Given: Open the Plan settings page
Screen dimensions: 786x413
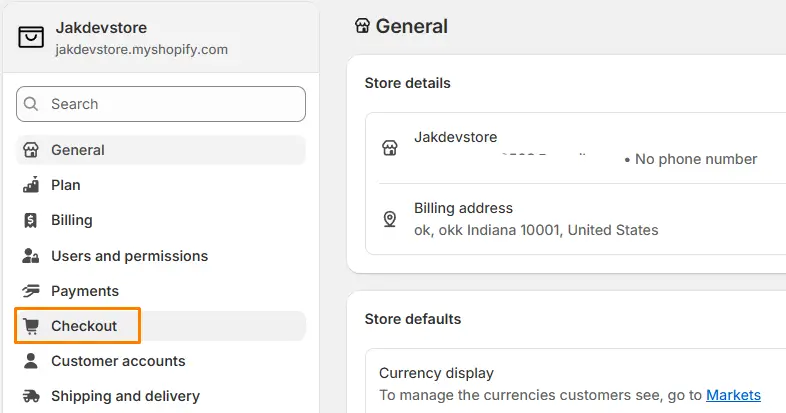Looking at the screenshot, I should [x=161, y=185].
